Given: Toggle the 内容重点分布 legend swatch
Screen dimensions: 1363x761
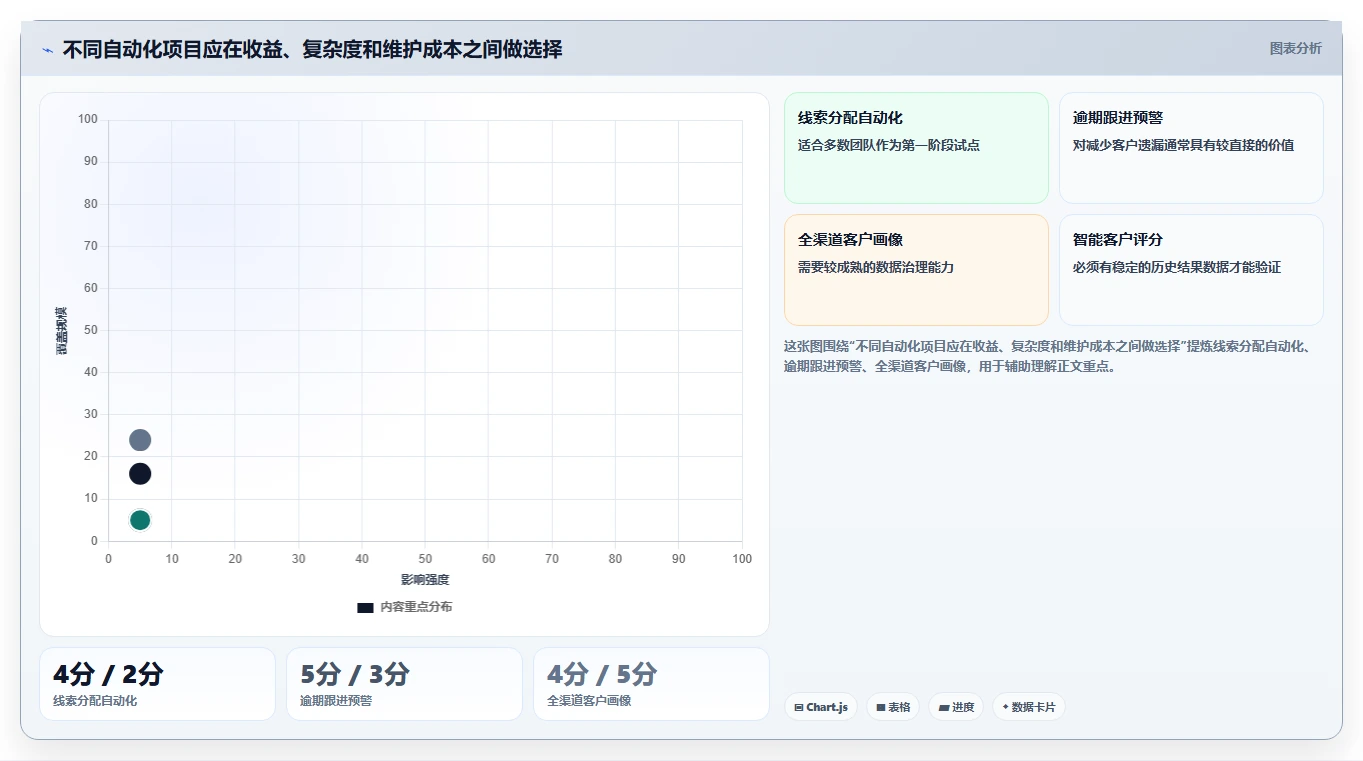Looking at the screenshot, I should pyautogui.click(x=365, y=607).
